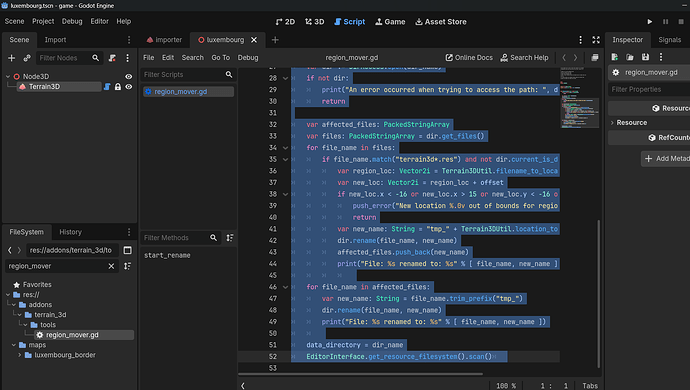Click the code minimap preview

click(579, 97)
